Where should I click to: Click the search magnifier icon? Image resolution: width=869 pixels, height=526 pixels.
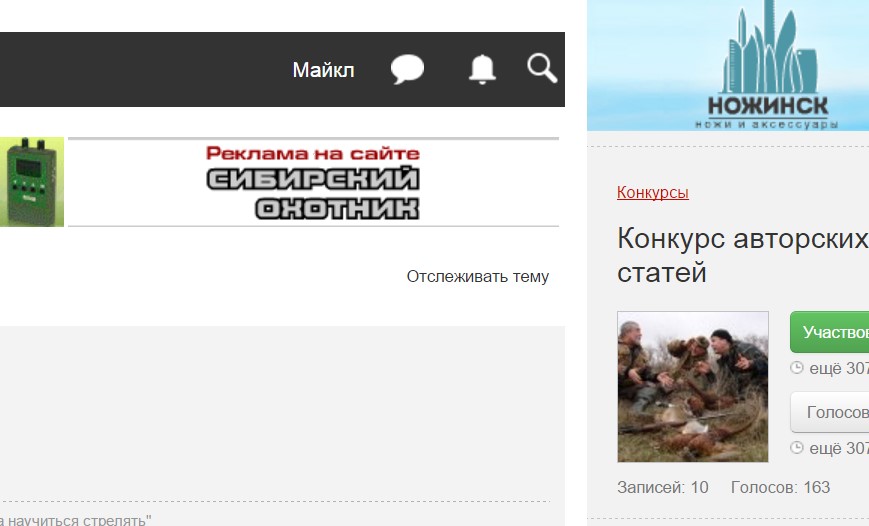(x=541, y=68)
